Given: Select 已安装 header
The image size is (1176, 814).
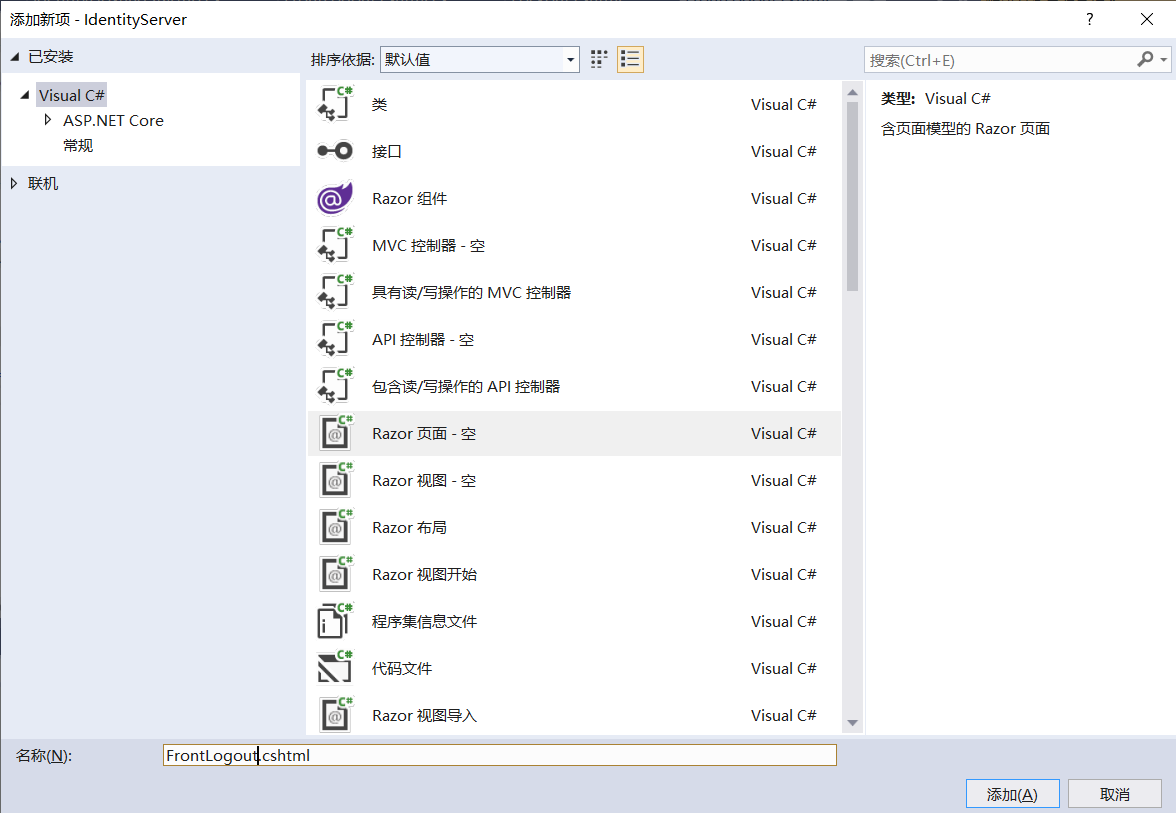Looking at the screenshot, I should point(50,56).
